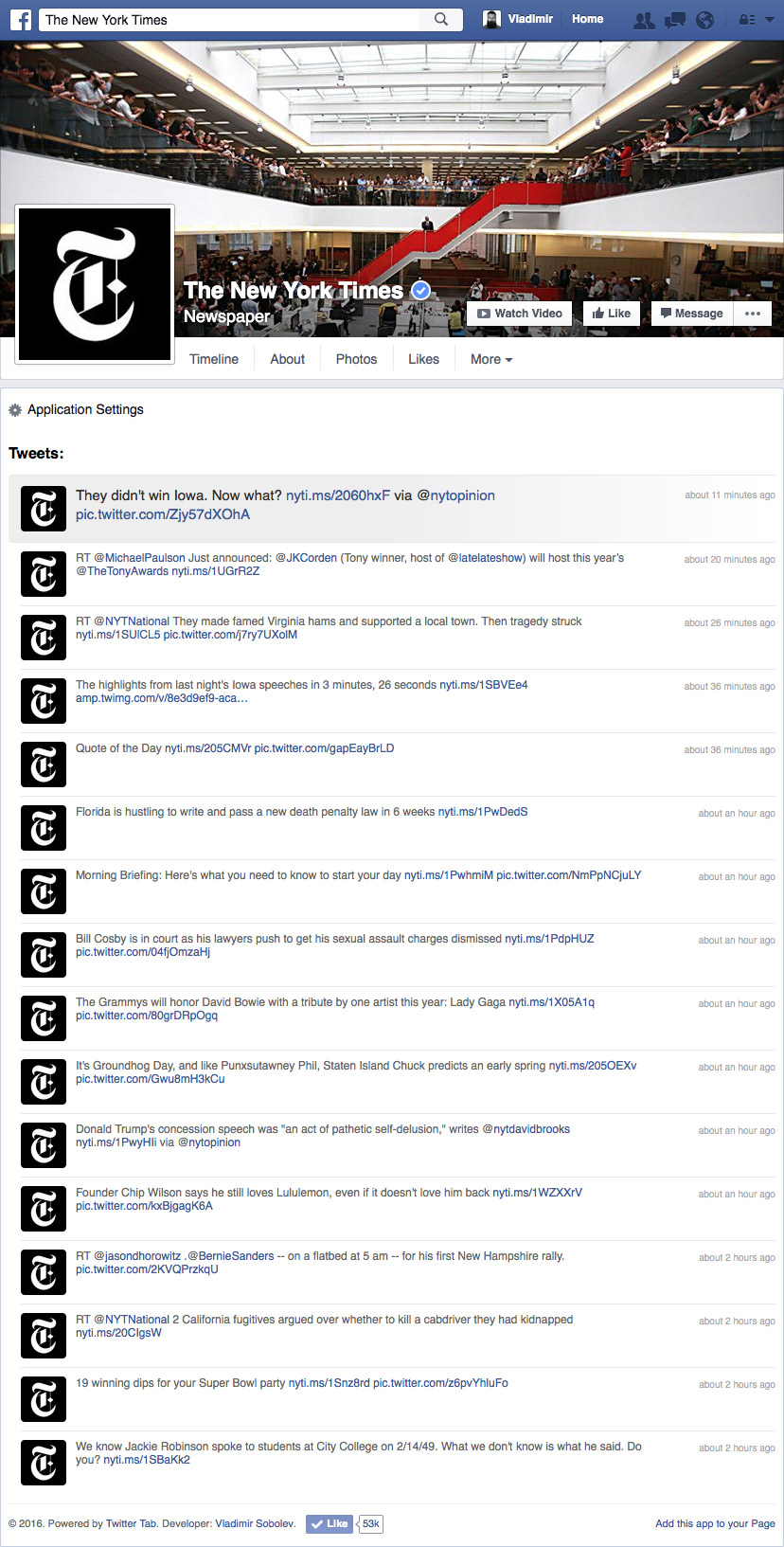
Task: Expand the More dropdown in page tabs
Action: (491, 359)
